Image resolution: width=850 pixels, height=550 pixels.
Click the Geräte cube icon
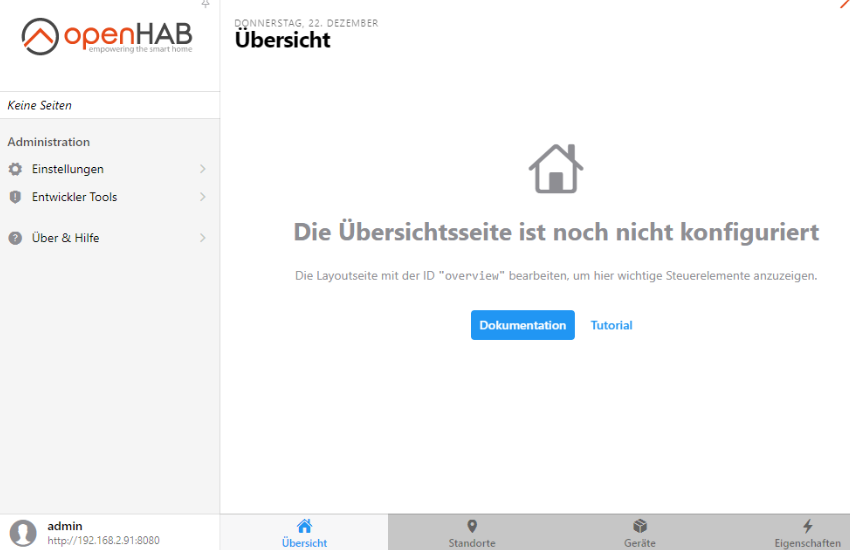click(x=640, y=526)
